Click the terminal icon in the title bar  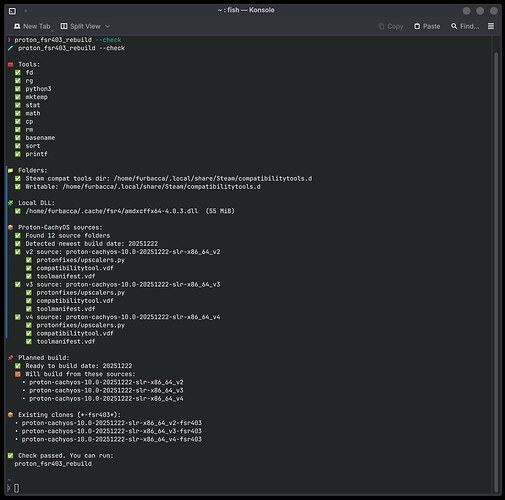[x=12, y=11]
